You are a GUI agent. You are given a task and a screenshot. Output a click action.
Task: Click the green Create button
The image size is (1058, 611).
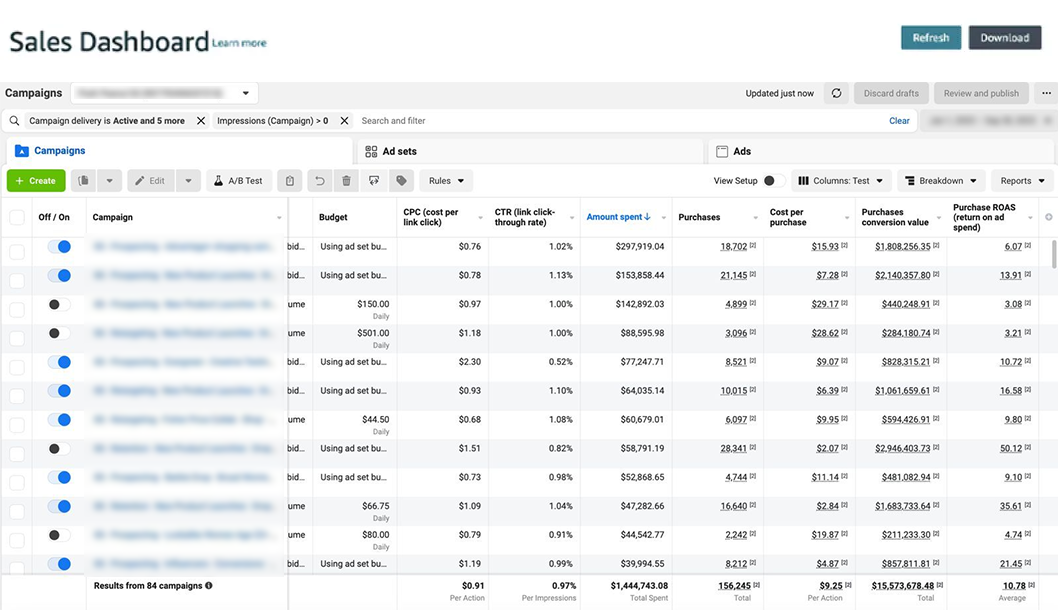point(36,181)
